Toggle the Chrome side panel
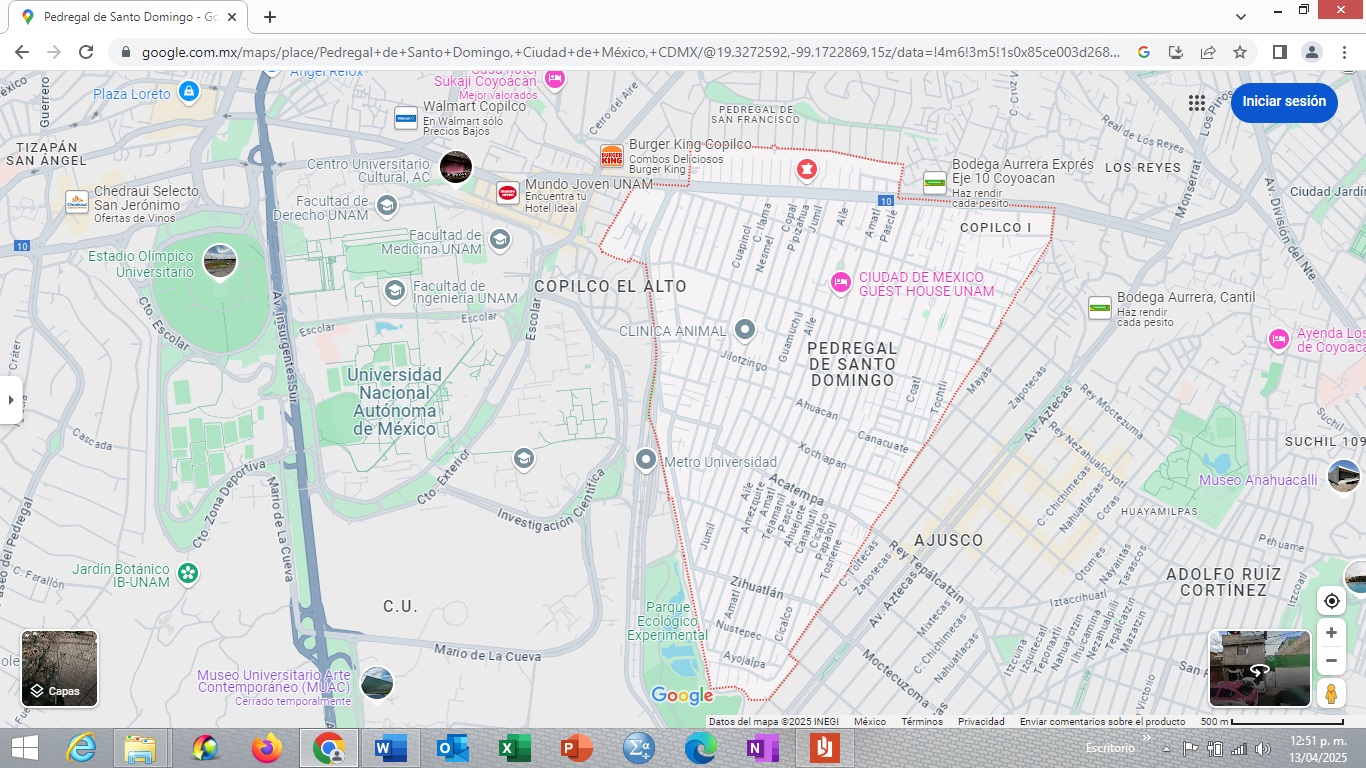Screen dimensions: 1366x768 [x=1279, y=52]
